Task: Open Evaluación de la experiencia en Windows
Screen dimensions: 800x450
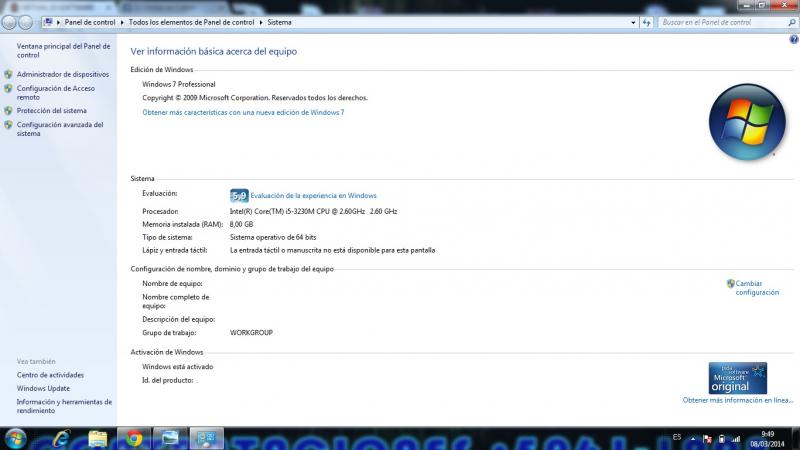Action: coord(313,195)
